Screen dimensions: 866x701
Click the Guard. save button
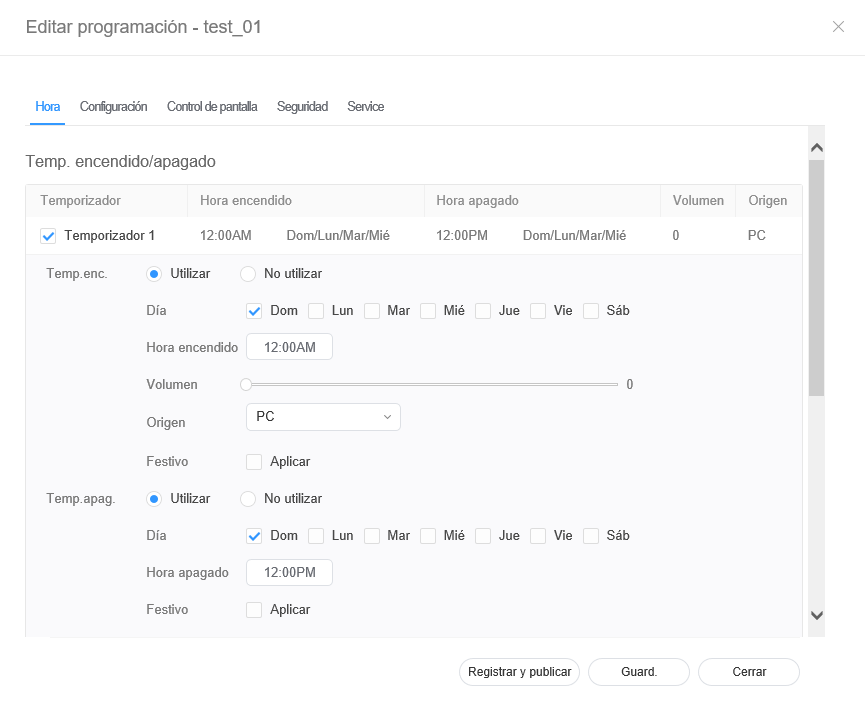coord(639,672)
